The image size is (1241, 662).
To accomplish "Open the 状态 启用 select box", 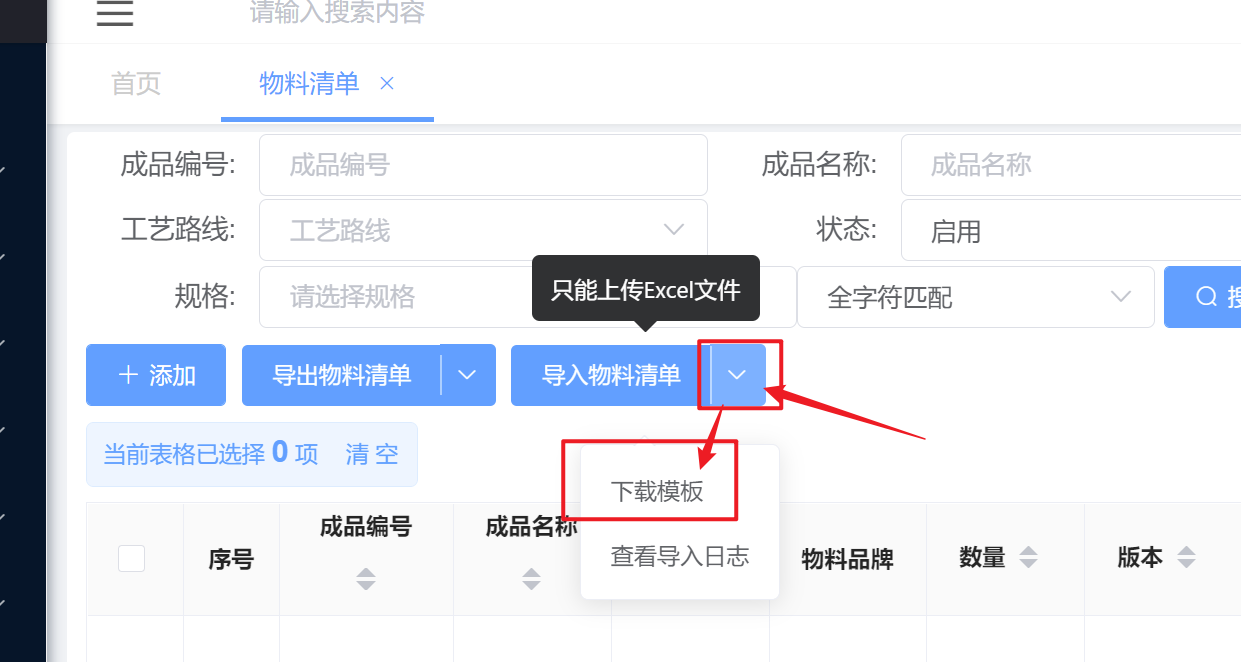I will pyautogui.click(x=1071, y=231).
